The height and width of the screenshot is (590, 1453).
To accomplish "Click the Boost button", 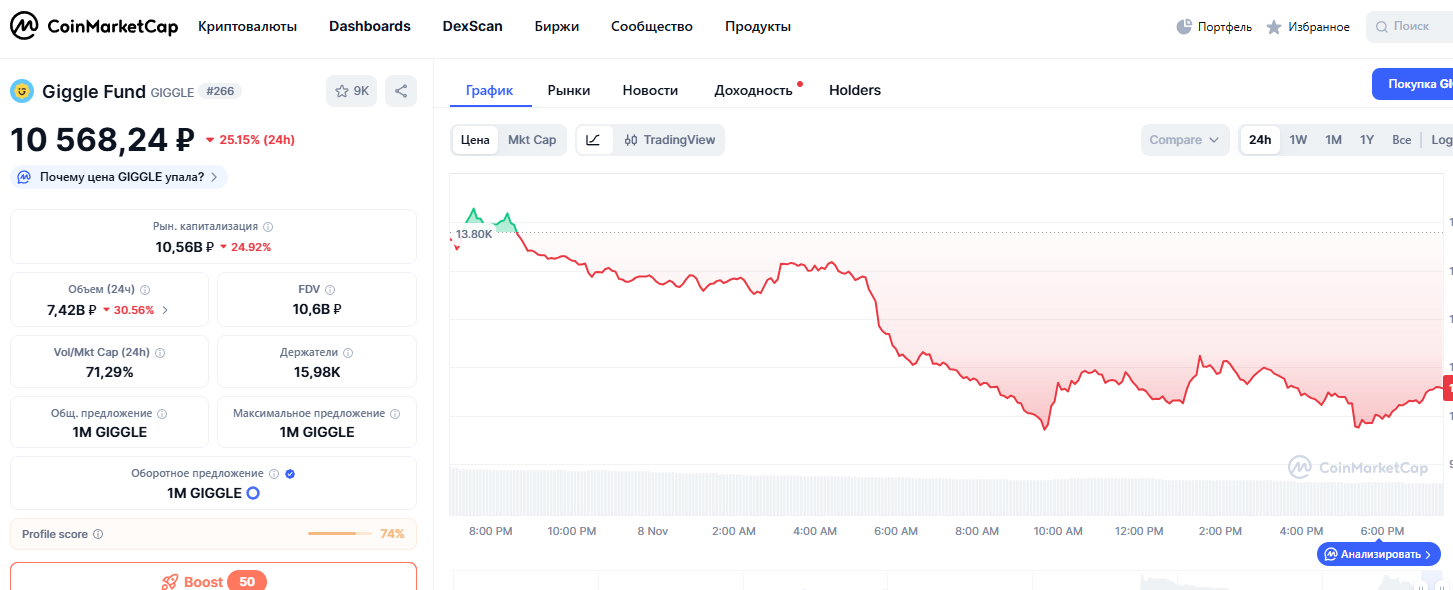I will 213,580.
